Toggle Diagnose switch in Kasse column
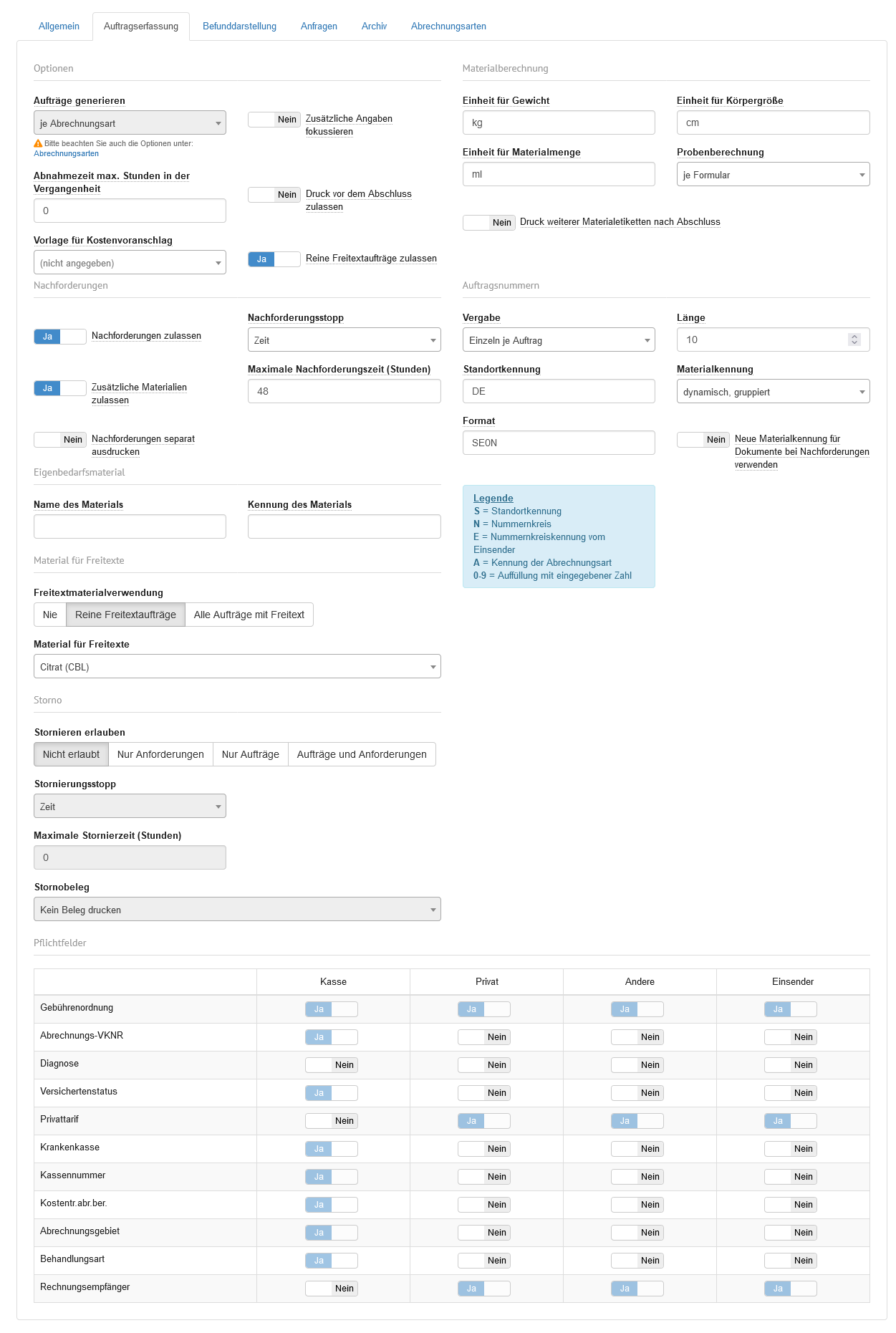The width and height of the screenshot is (896, 1333). [x=331, y=1065]
